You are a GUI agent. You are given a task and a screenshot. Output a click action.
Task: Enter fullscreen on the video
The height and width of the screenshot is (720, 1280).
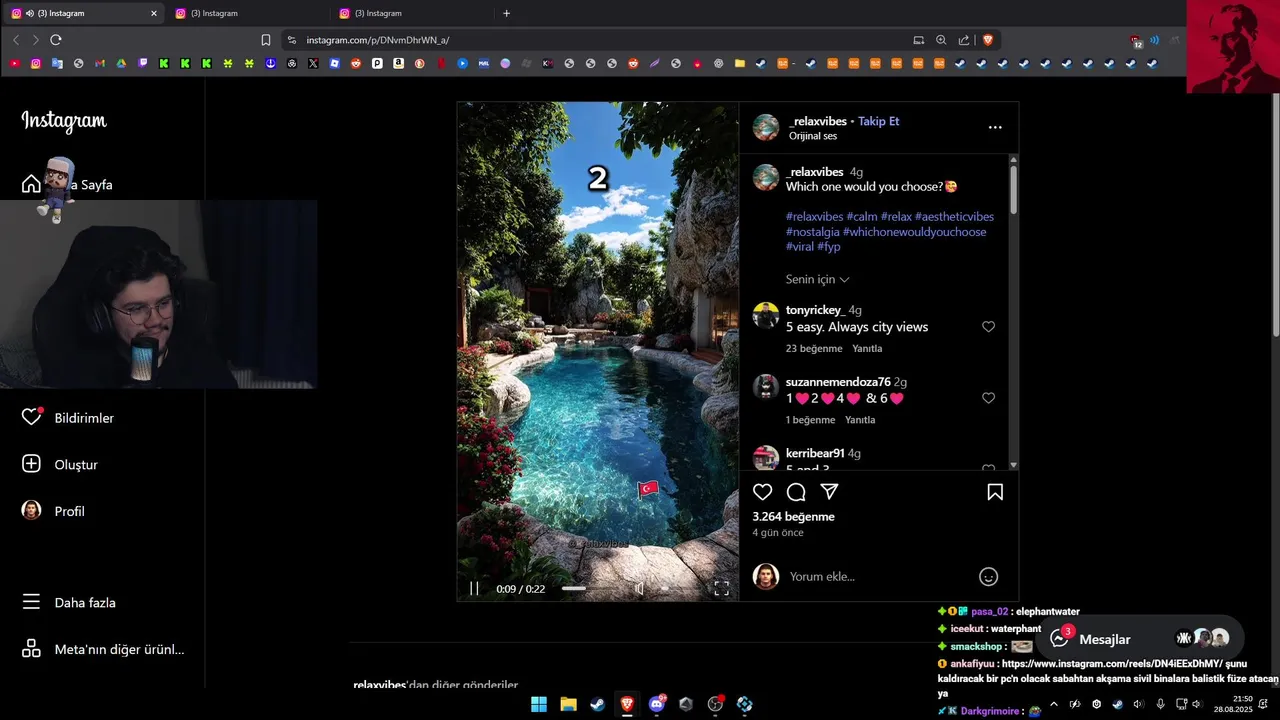(x=721, y=589)
